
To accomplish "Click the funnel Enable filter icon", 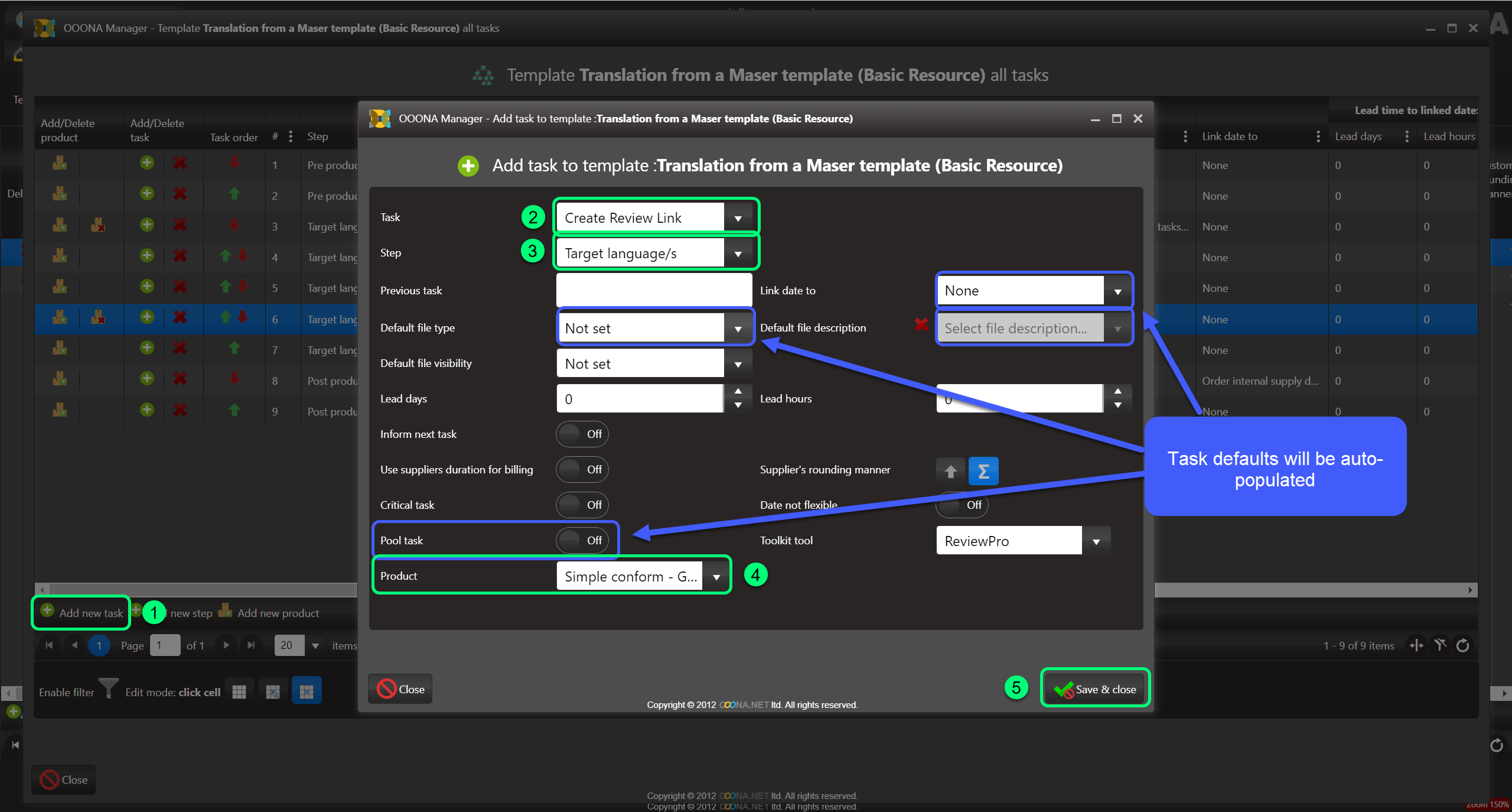I will point(108,688).
